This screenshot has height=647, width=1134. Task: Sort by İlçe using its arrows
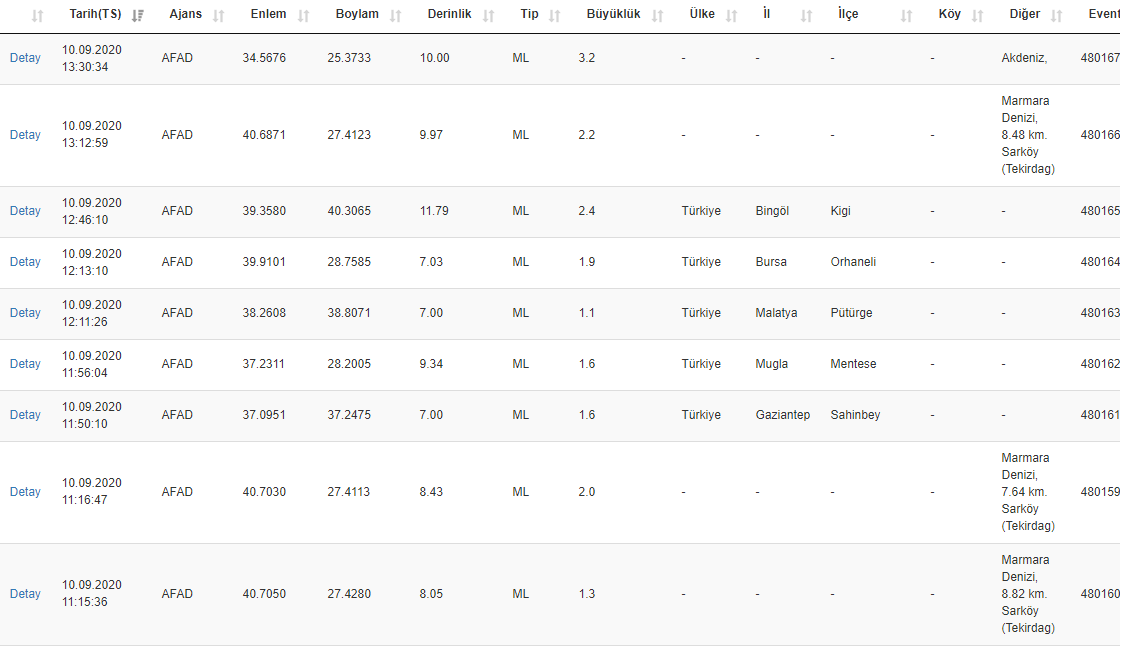[906, 16]
